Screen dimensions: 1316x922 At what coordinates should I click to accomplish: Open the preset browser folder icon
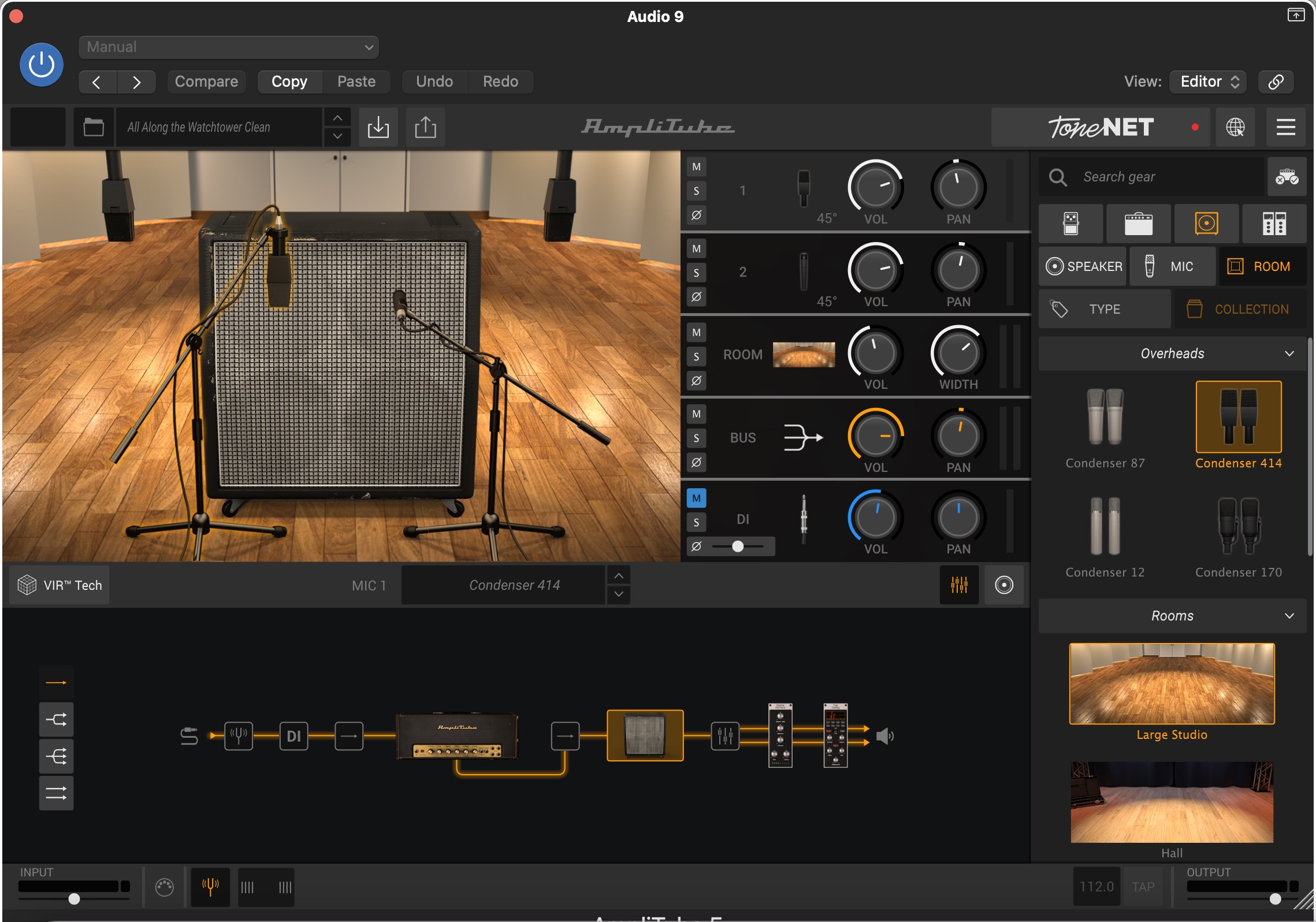94,127
